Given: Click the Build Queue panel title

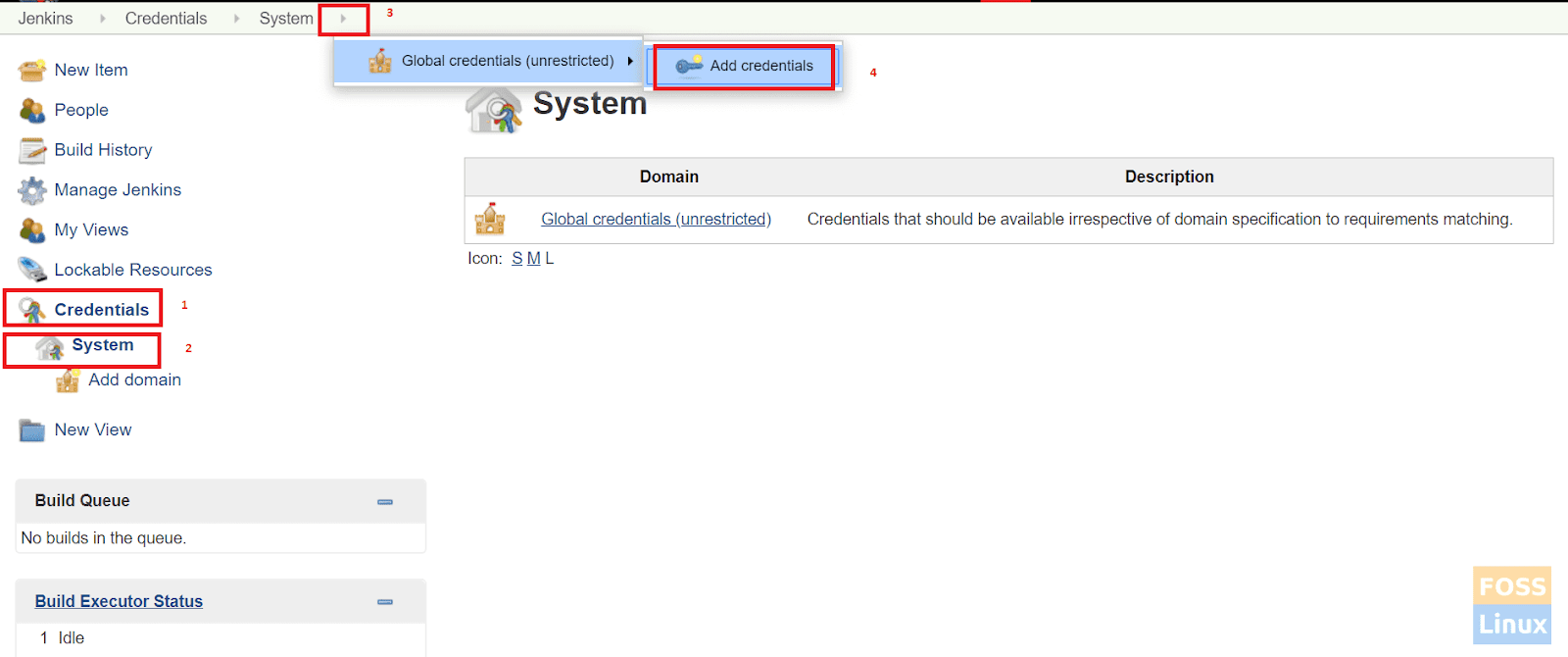Looking at the screenshot, I should click(x=82, y=501).
